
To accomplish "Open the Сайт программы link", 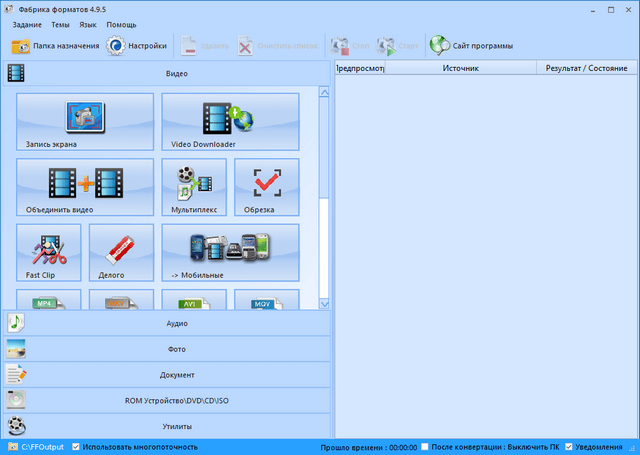I will click(472, 45).
